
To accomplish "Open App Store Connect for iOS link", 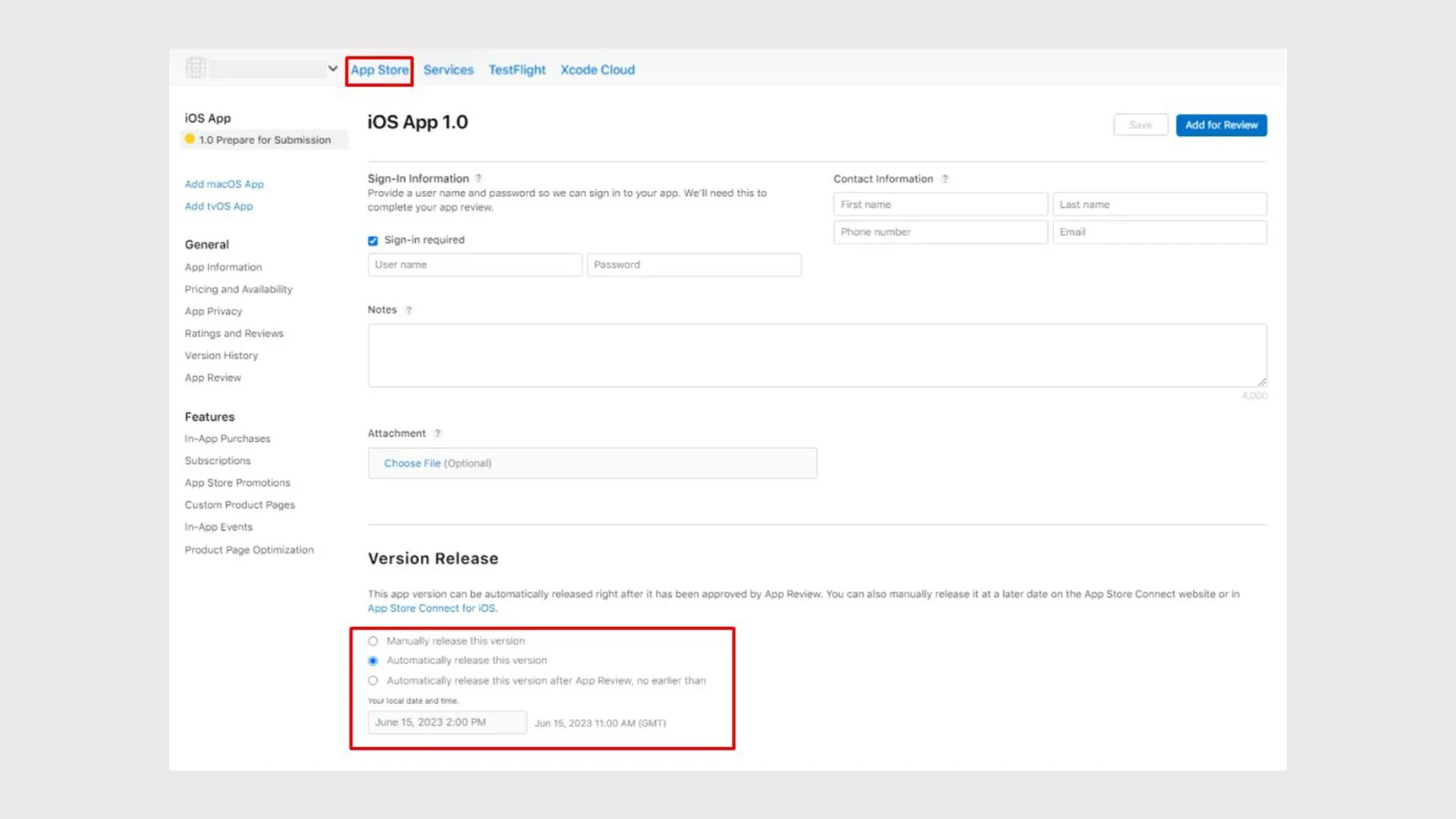I will (x=432, y=608).
